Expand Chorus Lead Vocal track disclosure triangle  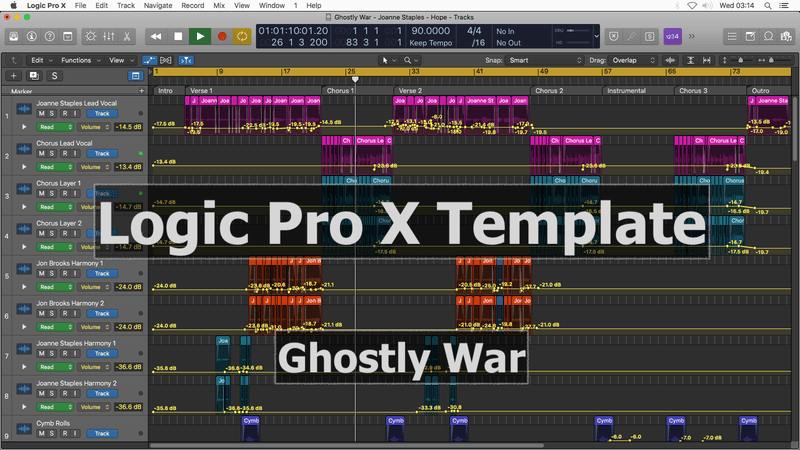(x=24, y=167)
